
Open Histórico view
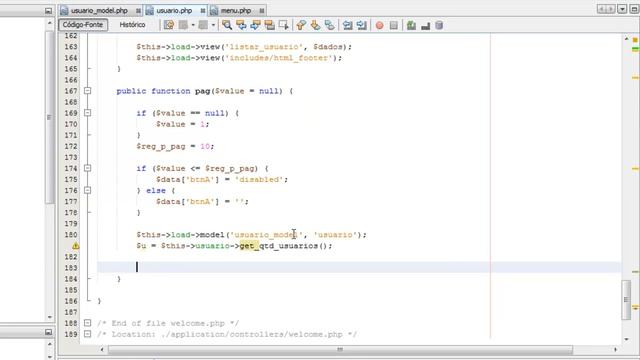[x=132, y=25]
